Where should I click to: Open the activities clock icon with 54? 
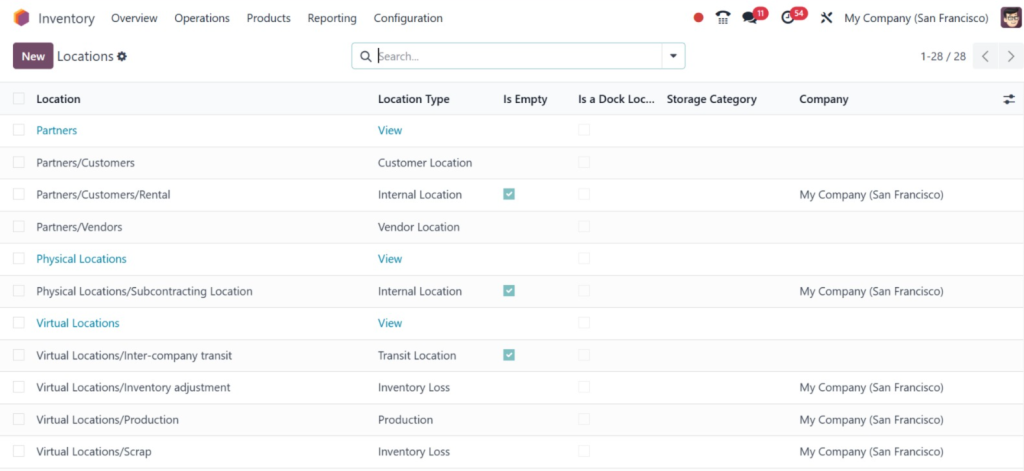click(x=788, y=18)
